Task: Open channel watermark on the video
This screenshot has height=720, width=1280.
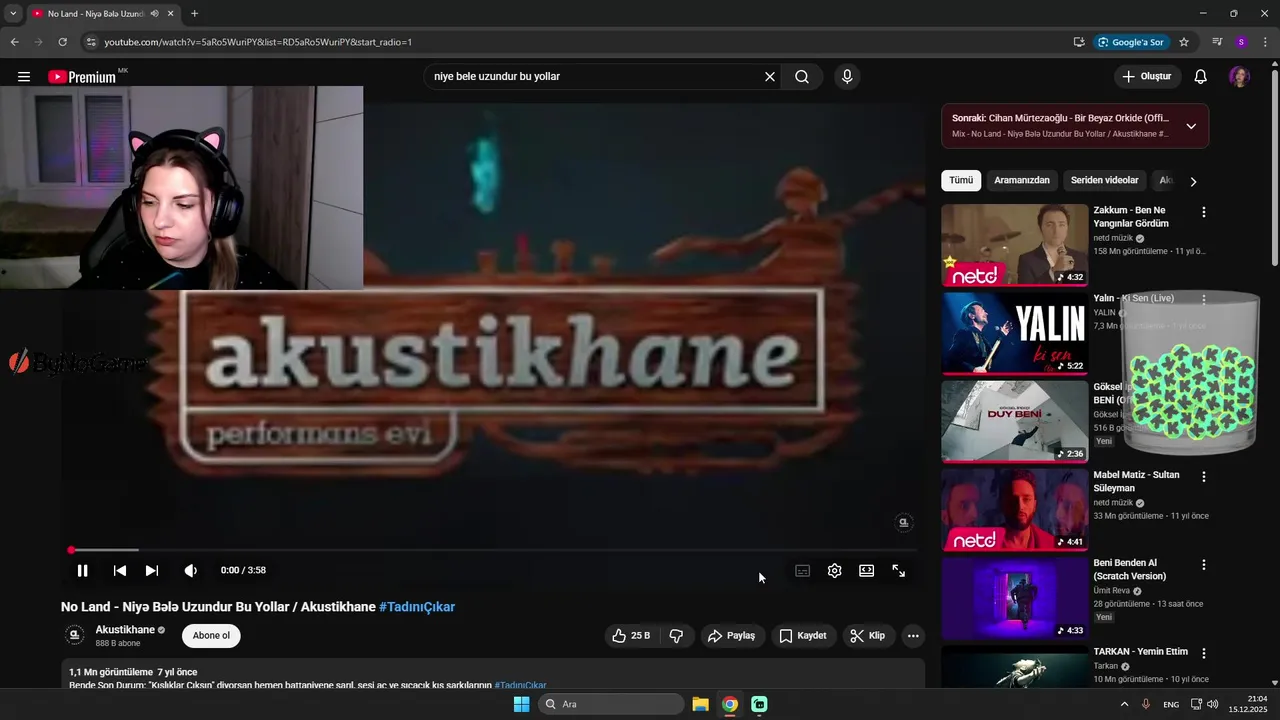Action: pos(904,522)
